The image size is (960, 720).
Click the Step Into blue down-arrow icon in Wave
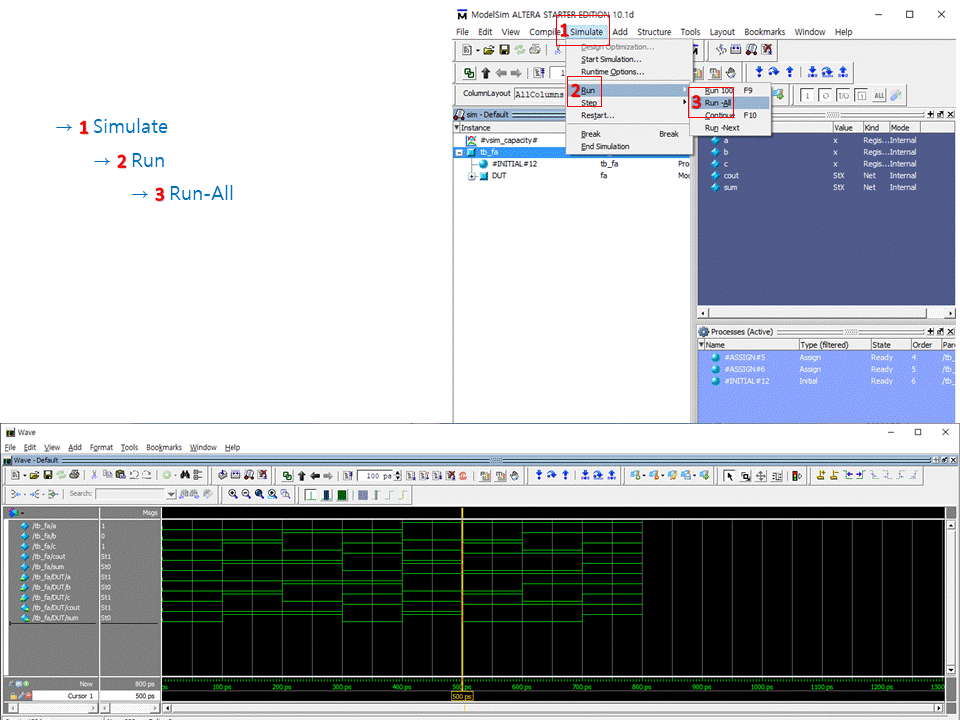click(539, 475)
